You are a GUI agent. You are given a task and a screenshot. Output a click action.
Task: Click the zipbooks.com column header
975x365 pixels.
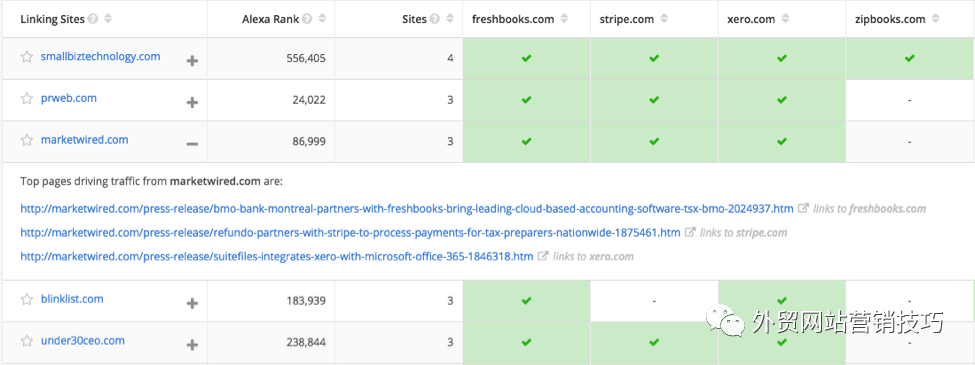pyautogui.click(x=890, y=19)
